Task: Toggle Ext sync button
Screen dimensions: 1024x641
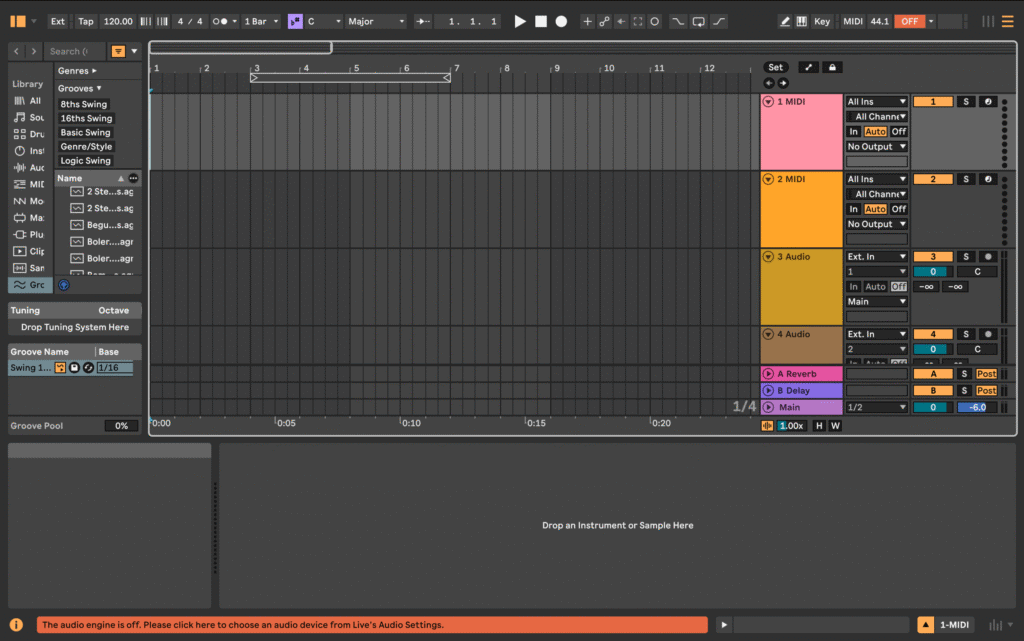Action: 57,22
